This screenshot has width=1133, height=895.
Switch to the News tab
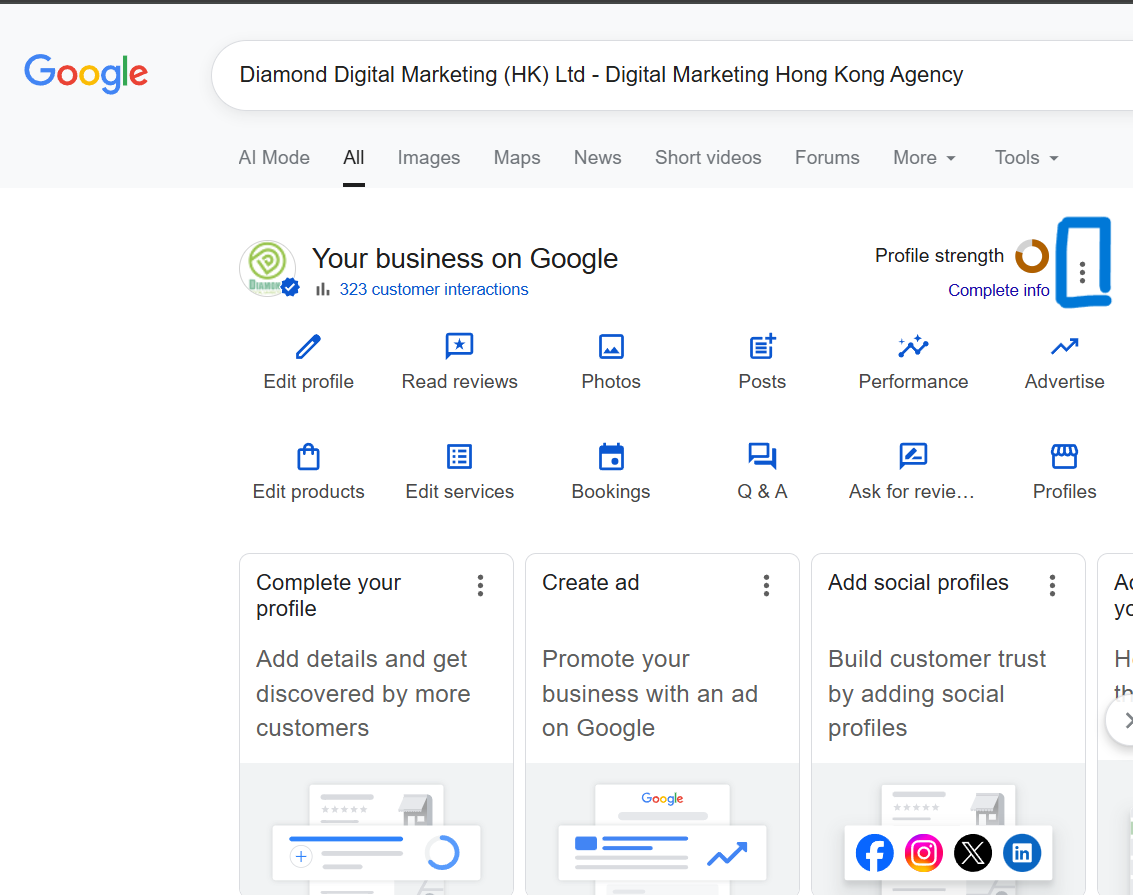[598, 157]
